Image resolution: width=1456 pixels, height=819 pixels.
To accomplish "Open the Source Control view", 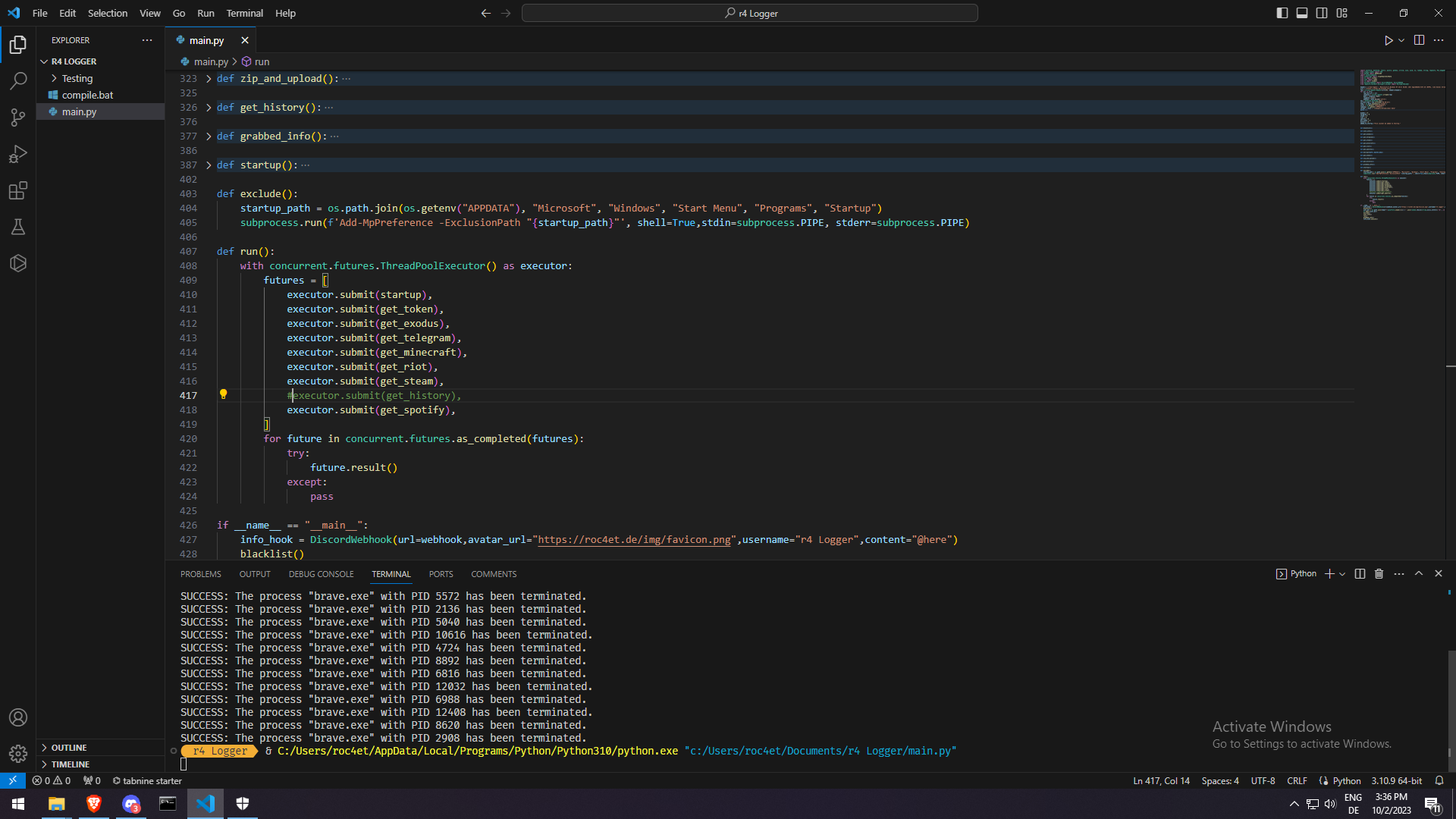I will click(x=18, y=118).
